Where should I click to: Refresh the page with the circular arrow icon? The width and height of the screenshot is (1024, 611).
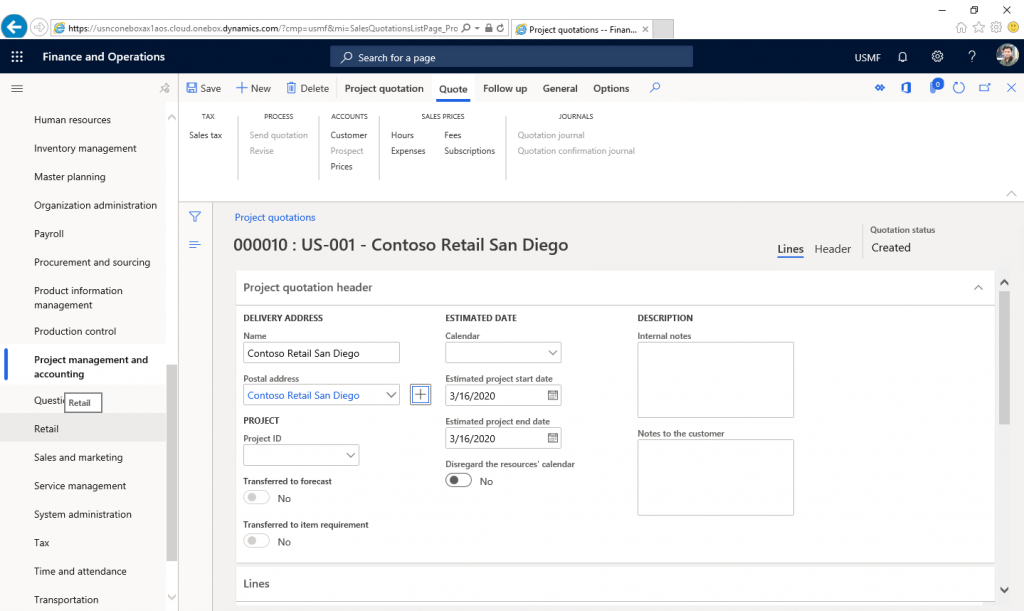pos(959,88)
